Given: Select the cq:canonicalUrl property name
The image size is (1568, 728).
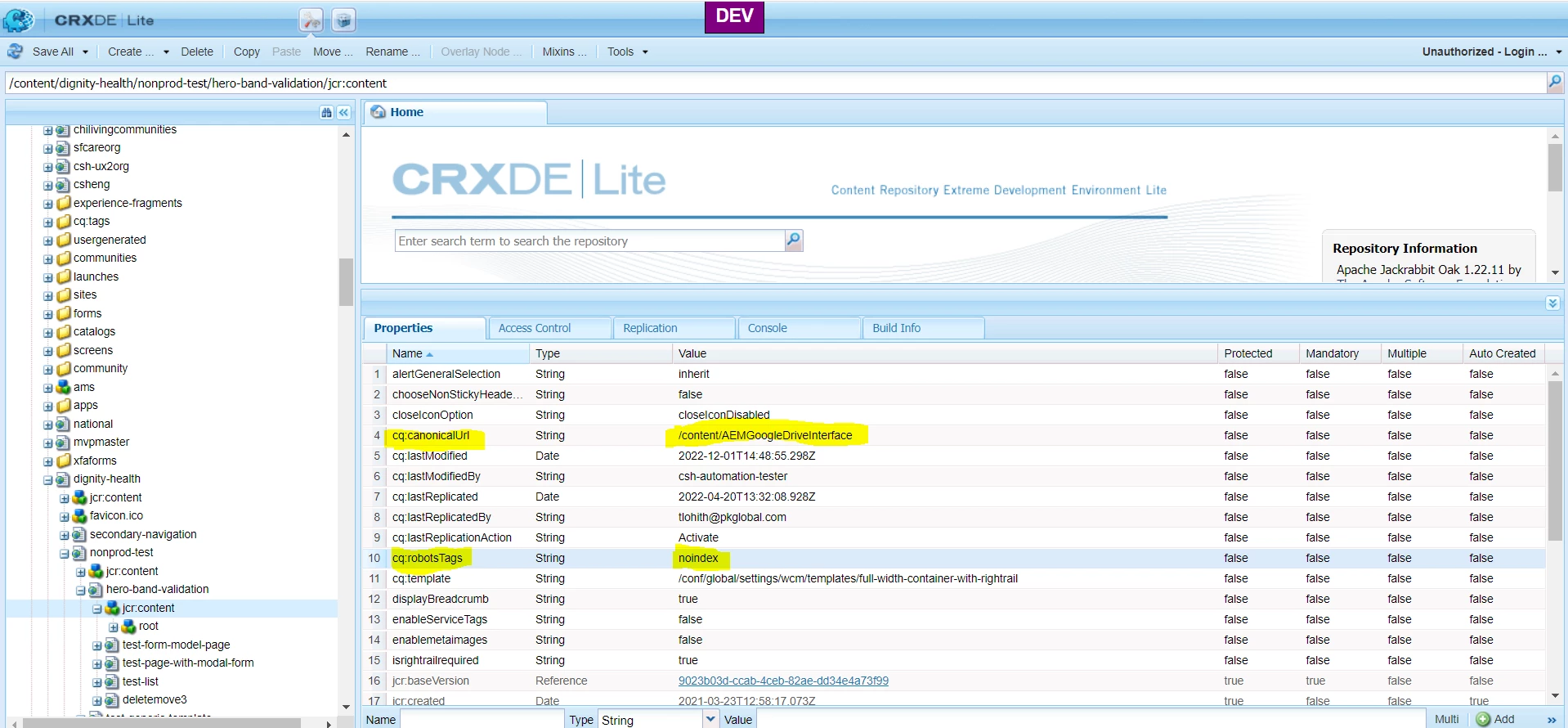Looking at the screenshot, I should (x=431, y=435).
